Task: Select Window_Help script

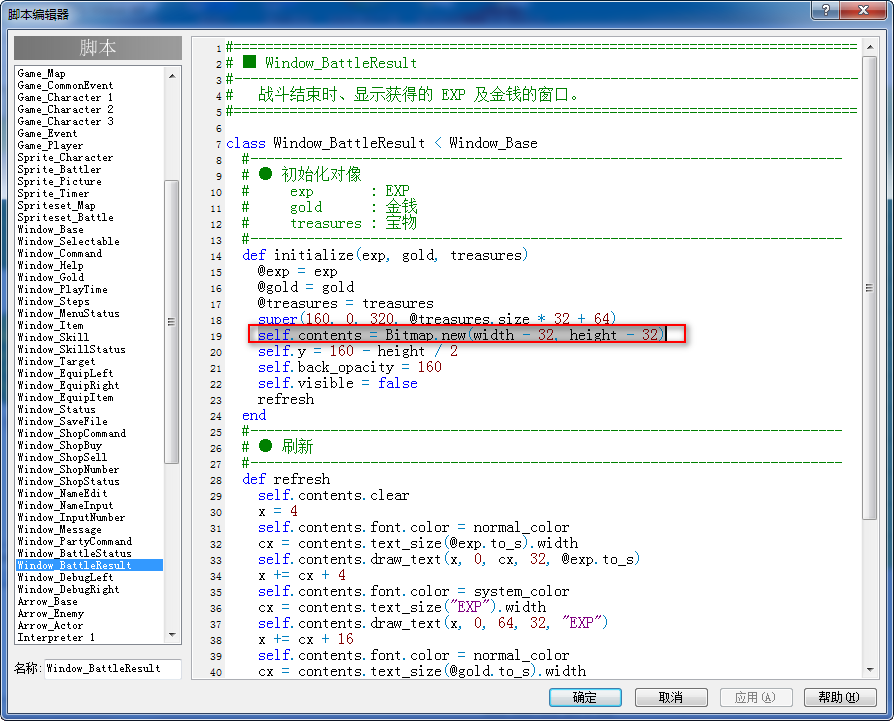Action: 51,265
